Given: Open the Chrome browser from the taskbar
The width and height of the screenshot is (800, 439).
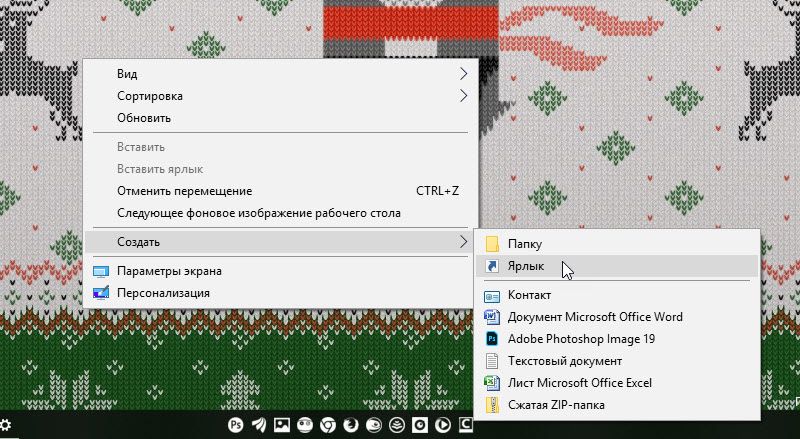Looking at the screenshot, I should tap(326, 425).
